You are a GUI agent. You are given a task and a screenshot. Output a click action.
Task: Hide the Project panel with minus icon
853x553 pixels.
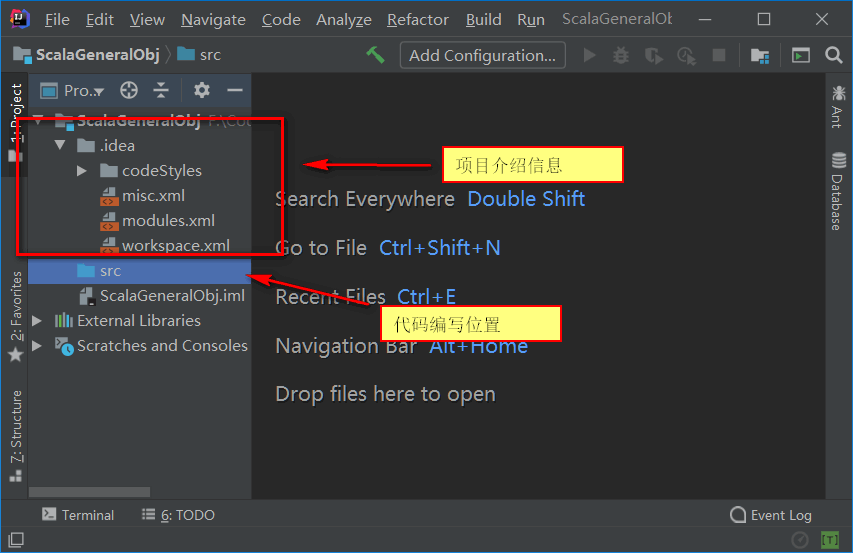[x=234, y=90]
